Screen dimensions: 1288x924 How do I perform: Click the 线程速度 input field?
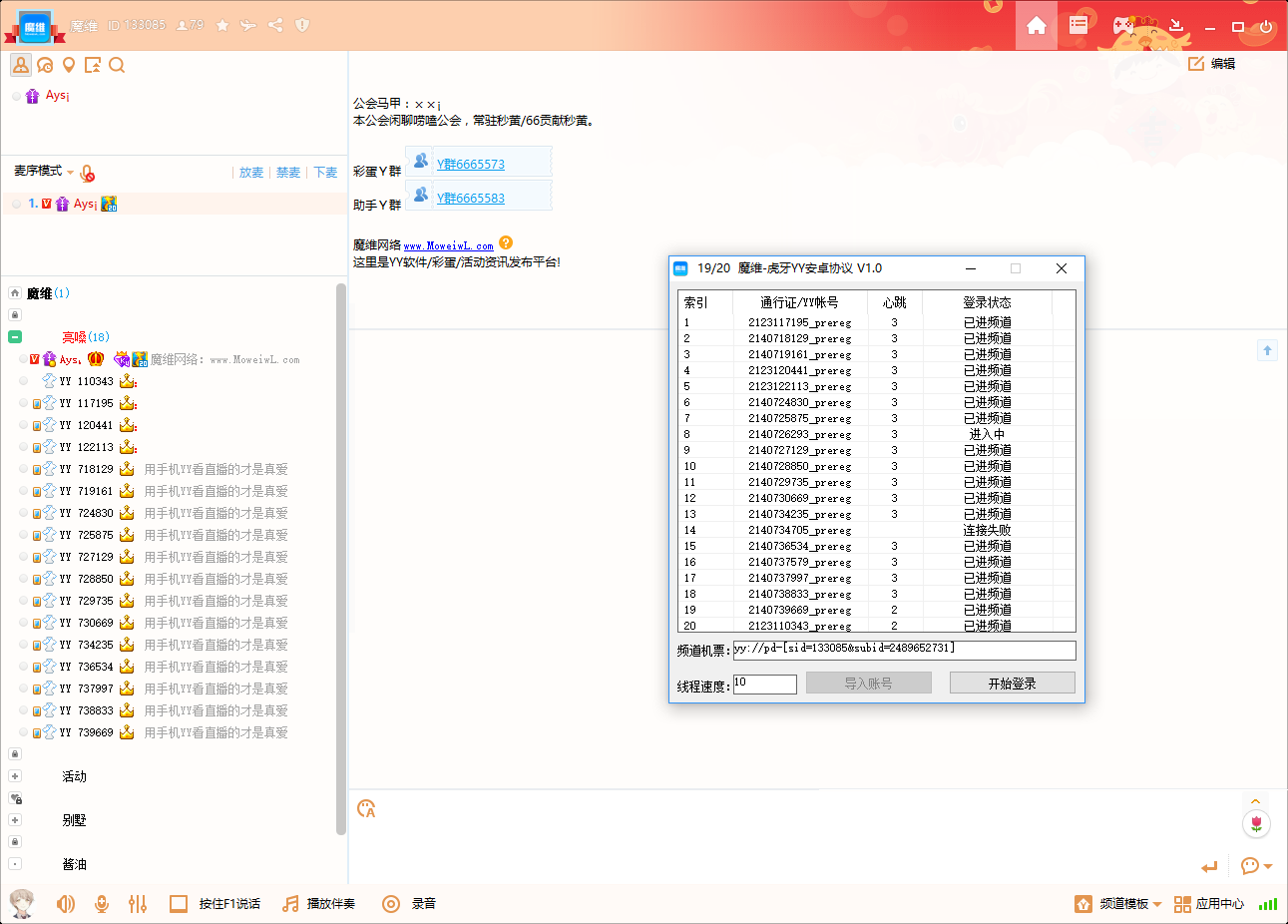[x=764, y=684]
